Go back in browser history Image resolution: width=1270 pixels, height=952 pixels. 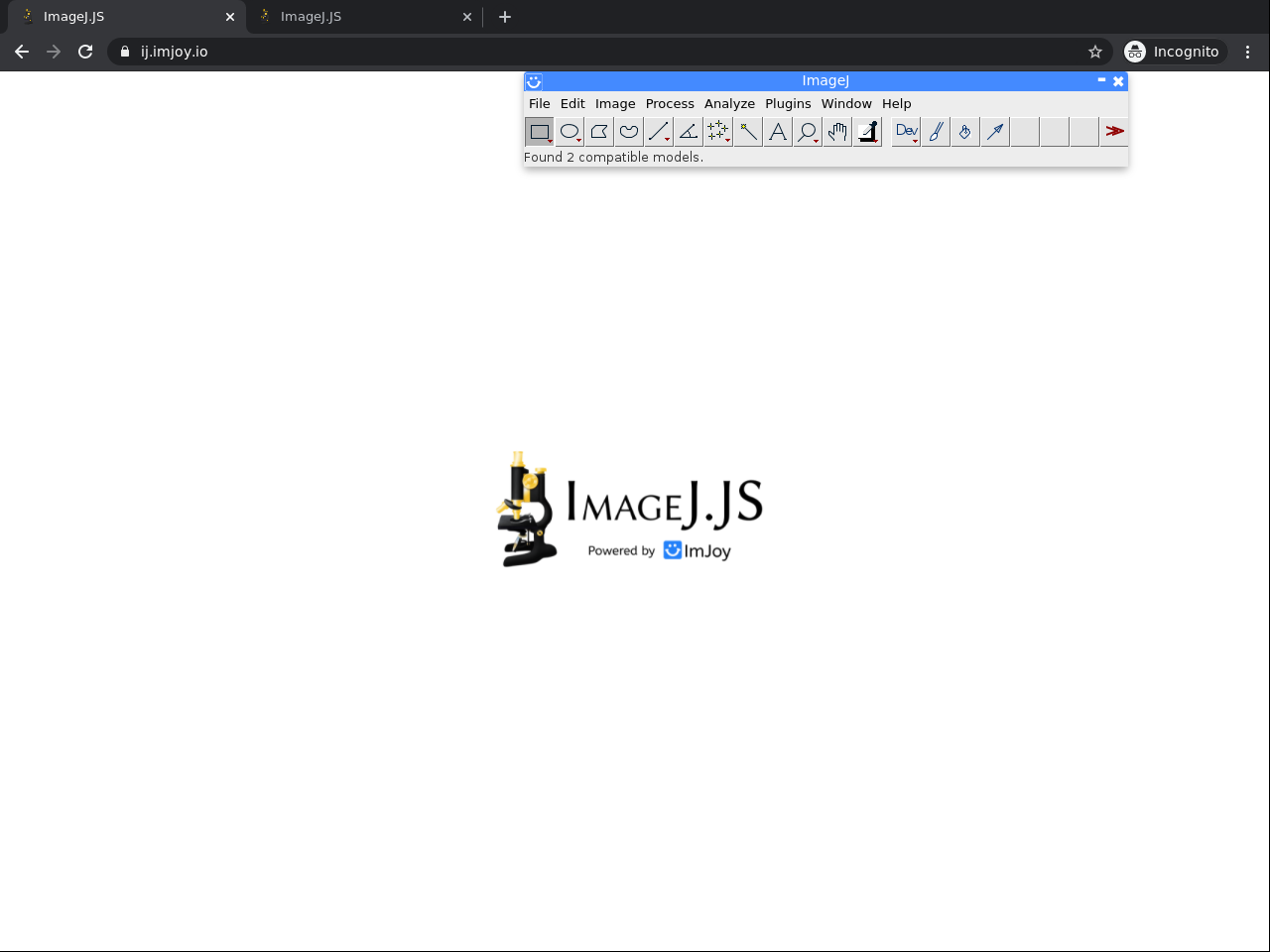[22, 52]
